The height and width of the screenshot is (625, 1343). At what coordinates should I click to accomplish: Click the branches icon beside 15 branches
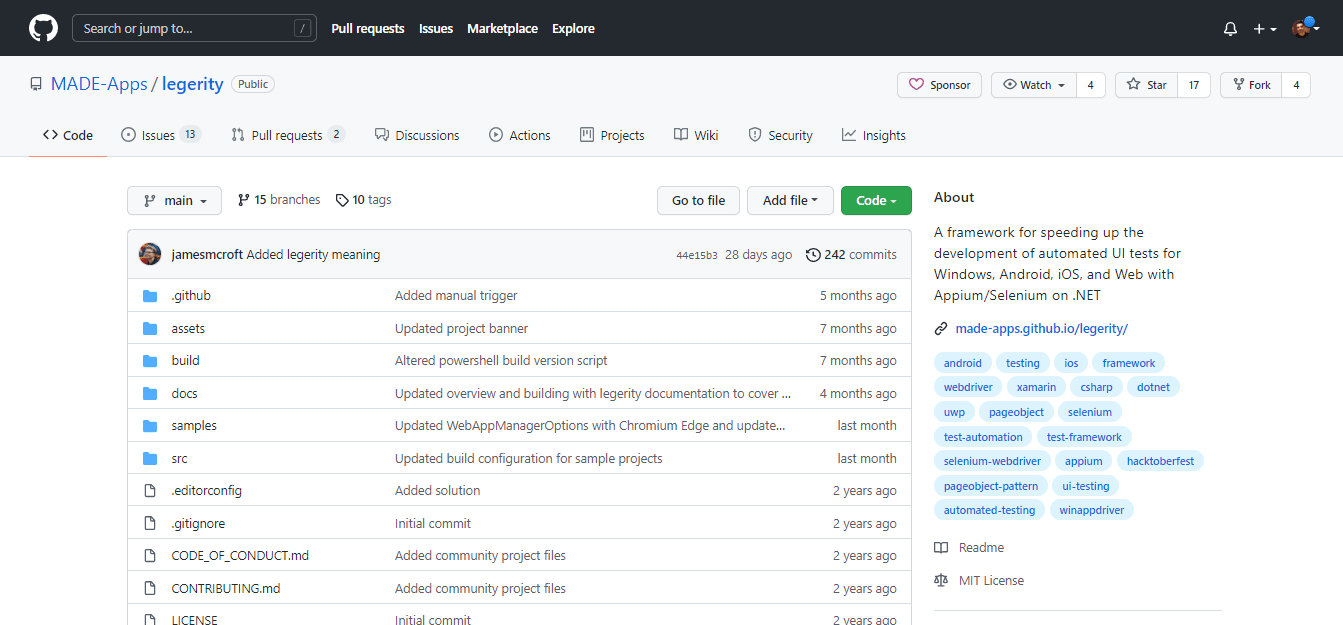(x=243, y=200)
